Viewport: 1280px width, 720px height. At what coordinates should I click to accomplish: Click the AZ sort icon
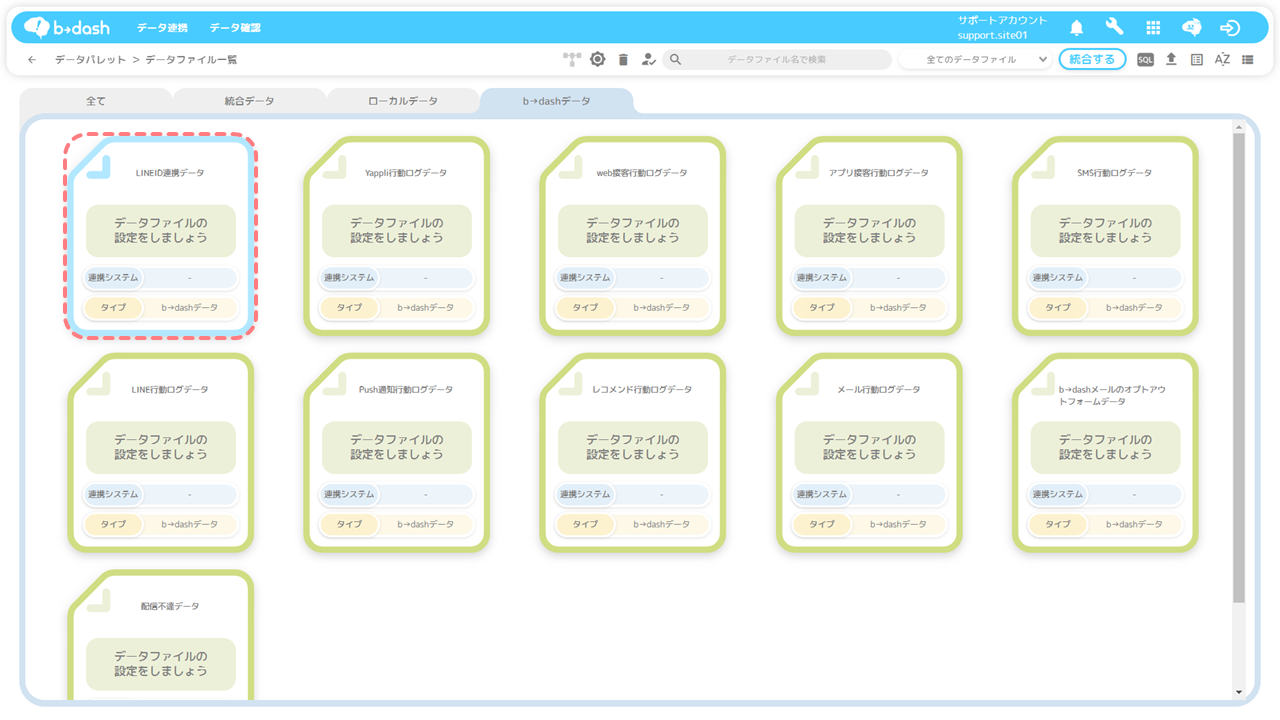[x=1222, y=60]
